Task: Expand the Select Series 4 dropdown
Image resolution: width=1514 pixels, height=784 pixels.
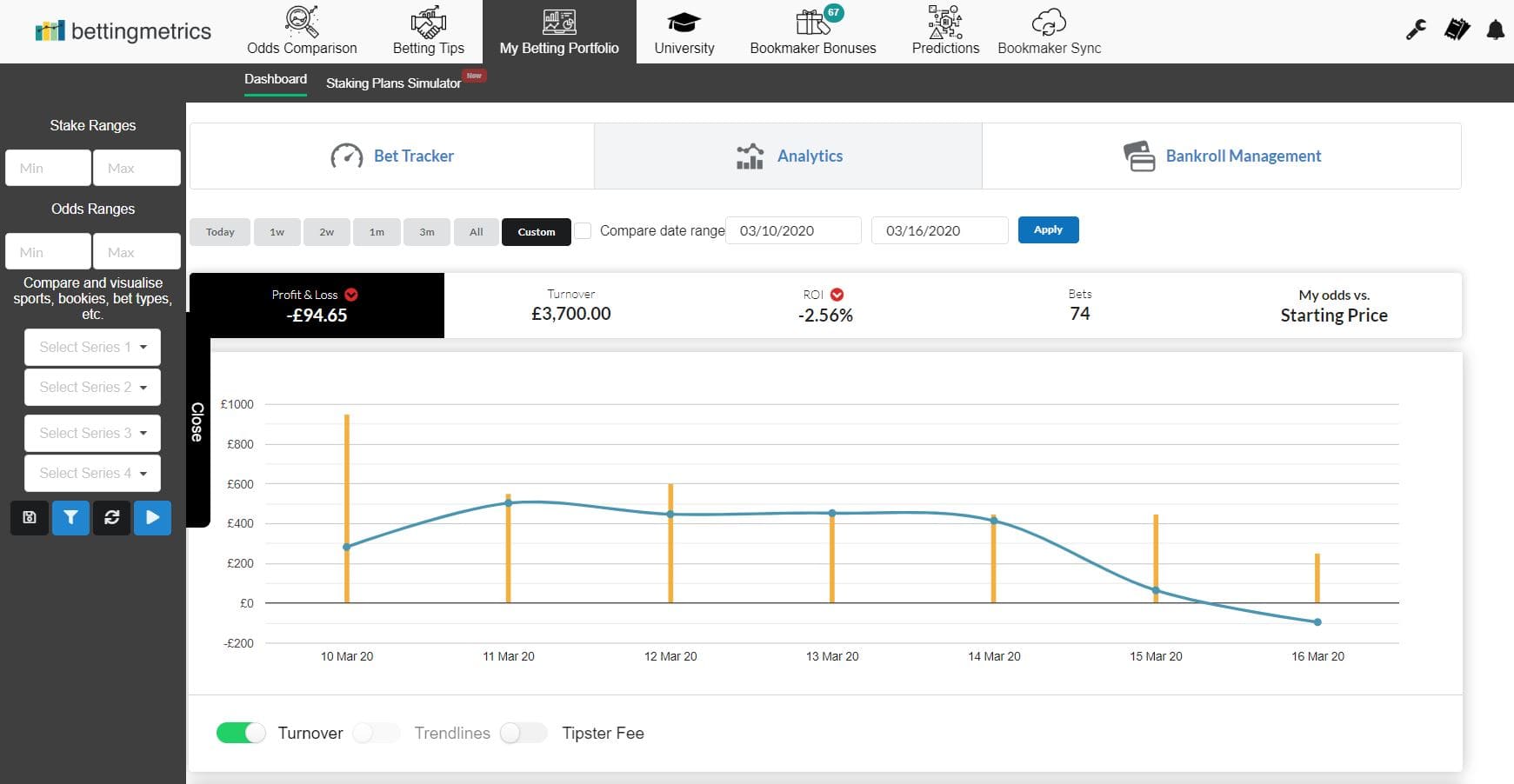Action: coord(93,473)
